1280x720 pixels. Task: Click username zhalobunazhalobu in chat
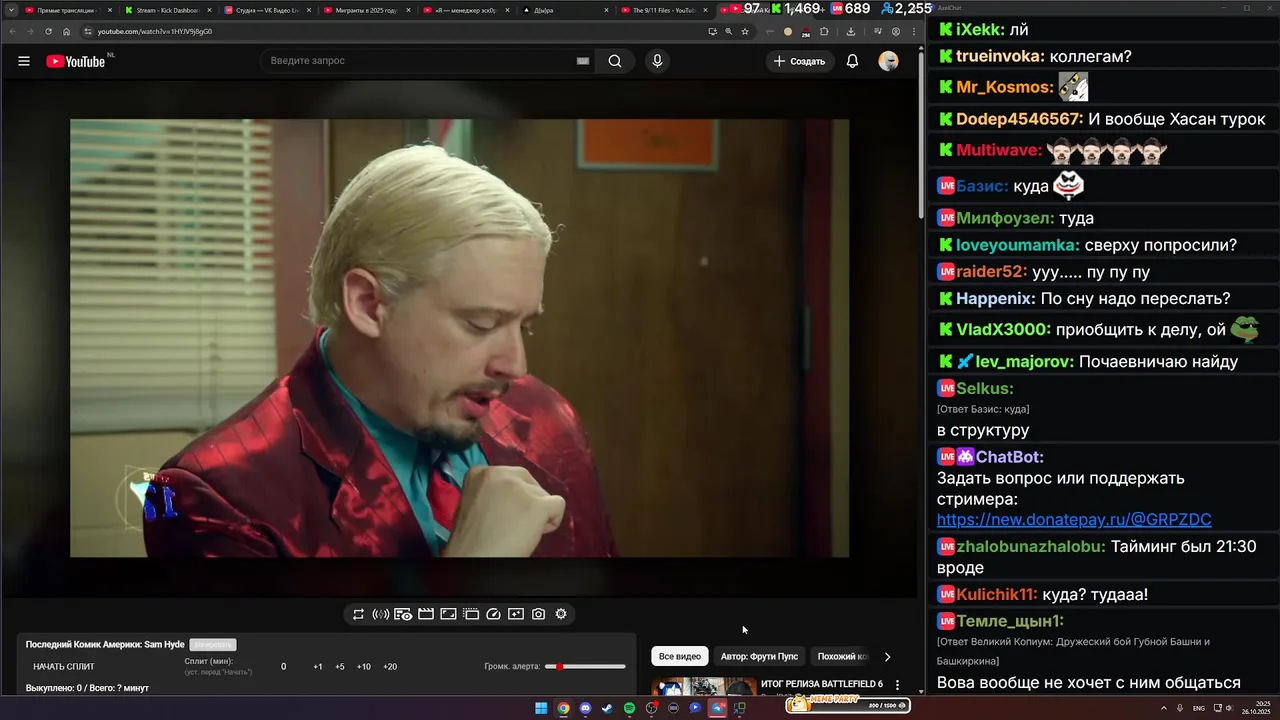[1030, 547]
